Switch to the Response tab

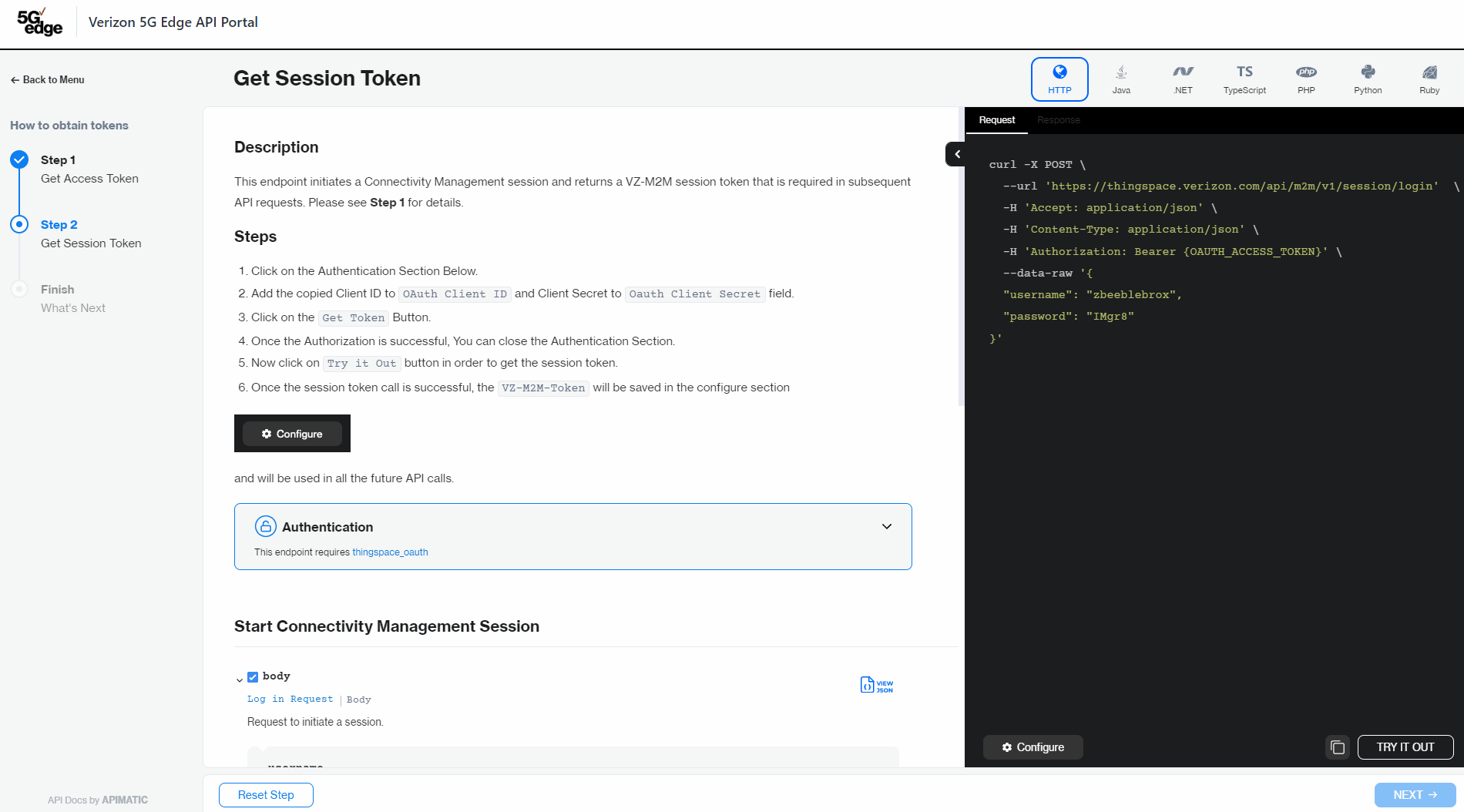1059,120
